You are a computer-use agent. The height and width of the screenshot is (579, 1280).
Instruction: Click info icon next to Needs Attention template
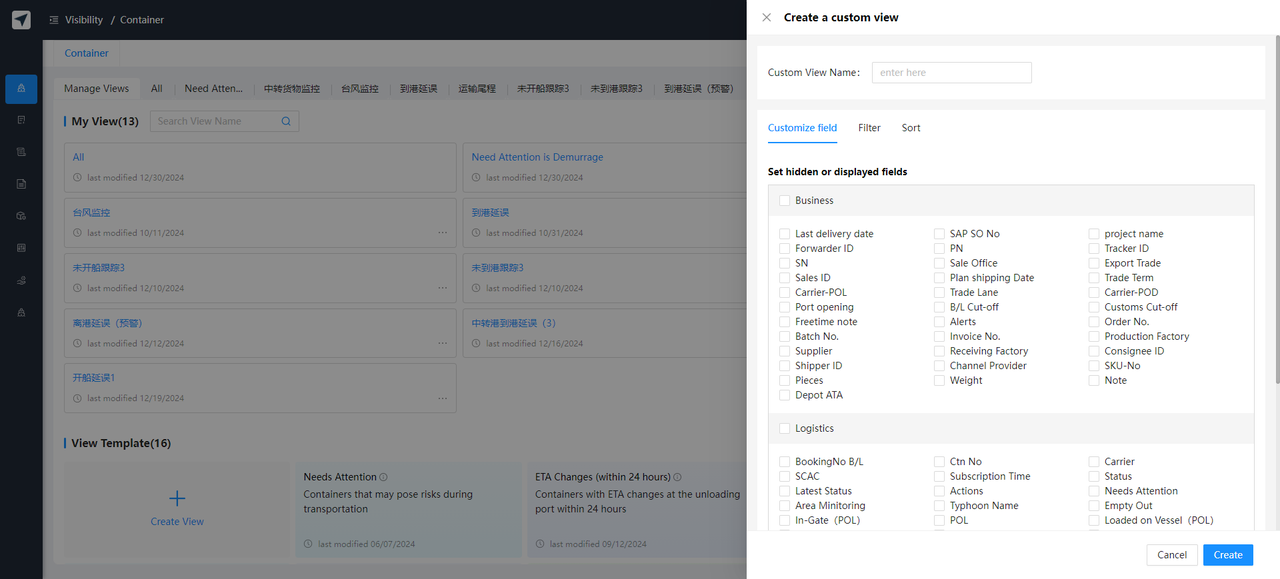[x=384, y=478]
